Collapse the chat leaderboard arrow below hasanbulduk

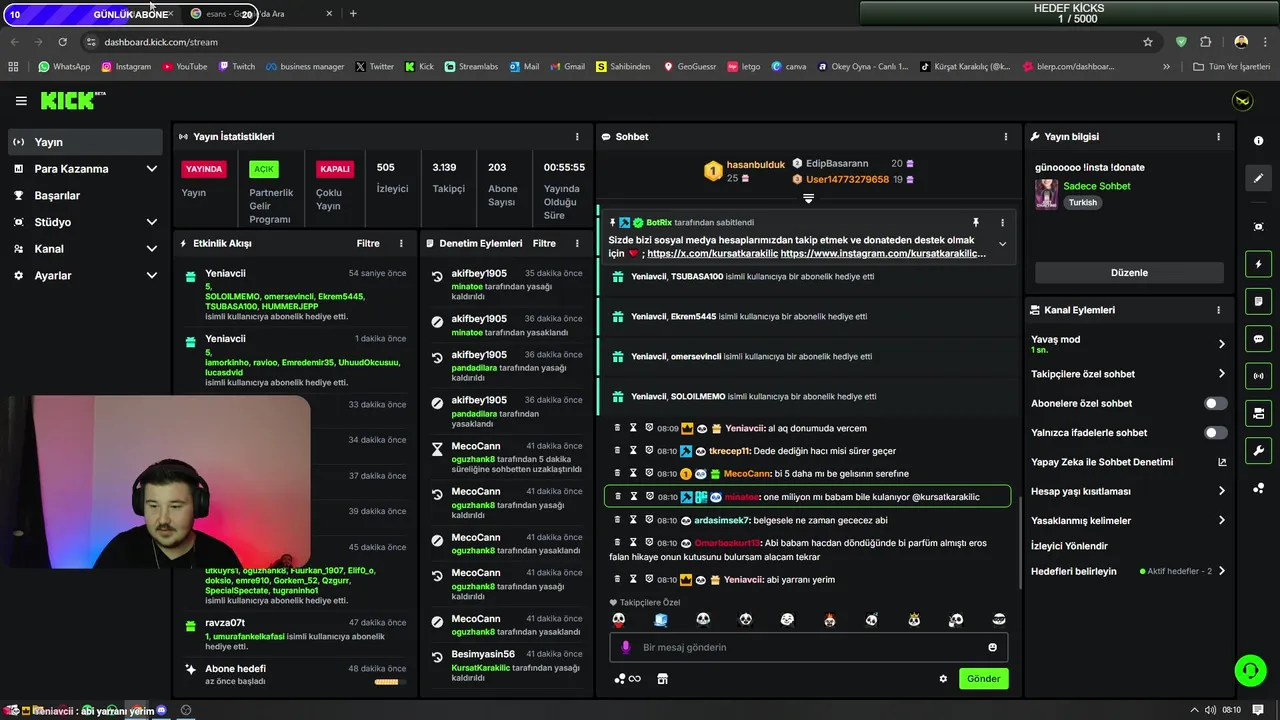[x=808, y=198]
